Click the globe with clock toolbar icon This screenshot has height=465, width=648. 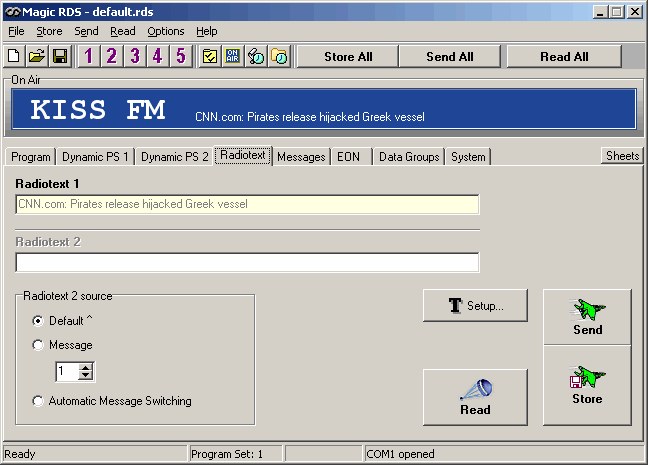[x=256, y=56]
